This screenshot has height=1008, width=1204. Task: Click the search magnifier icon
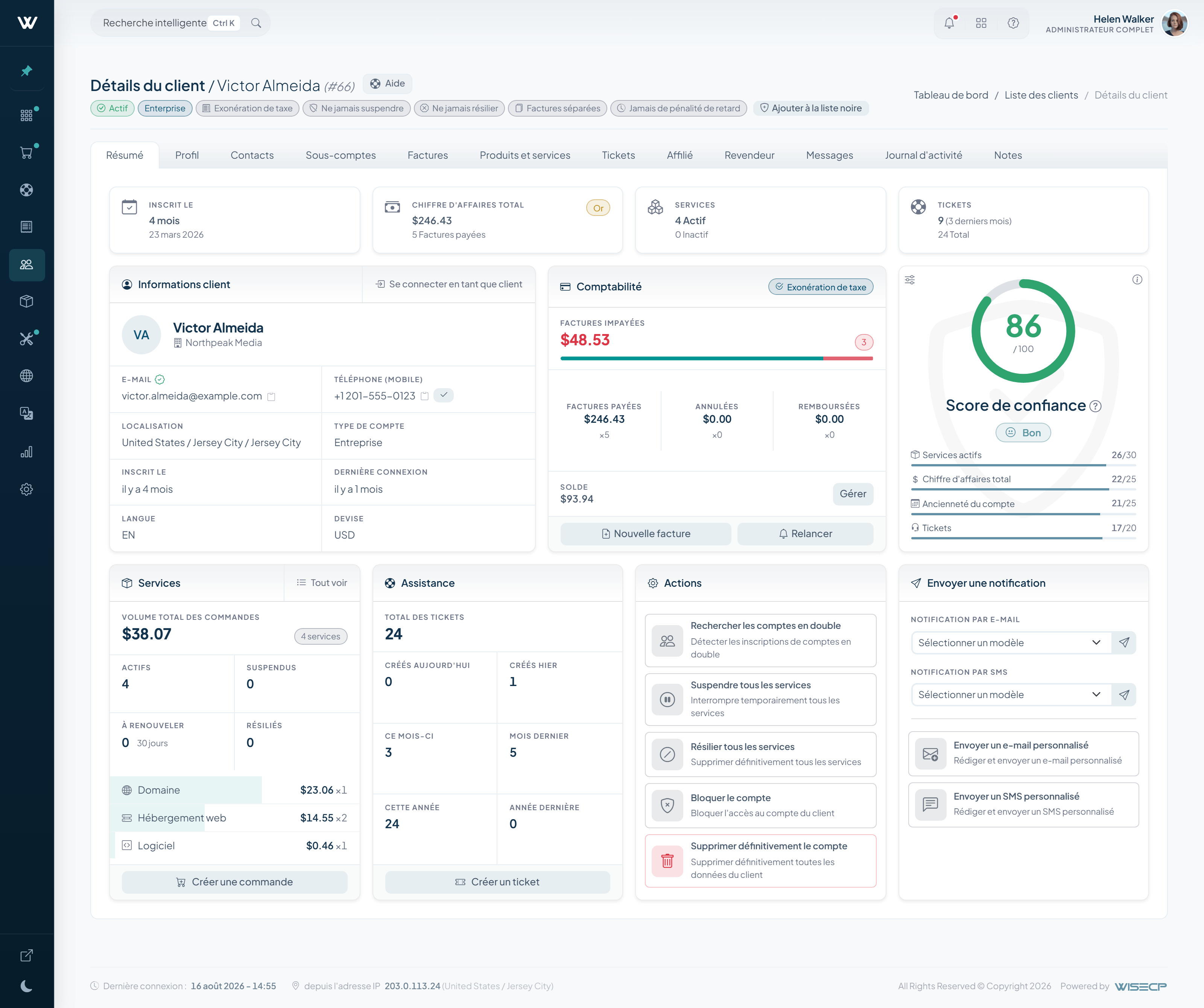256,23
